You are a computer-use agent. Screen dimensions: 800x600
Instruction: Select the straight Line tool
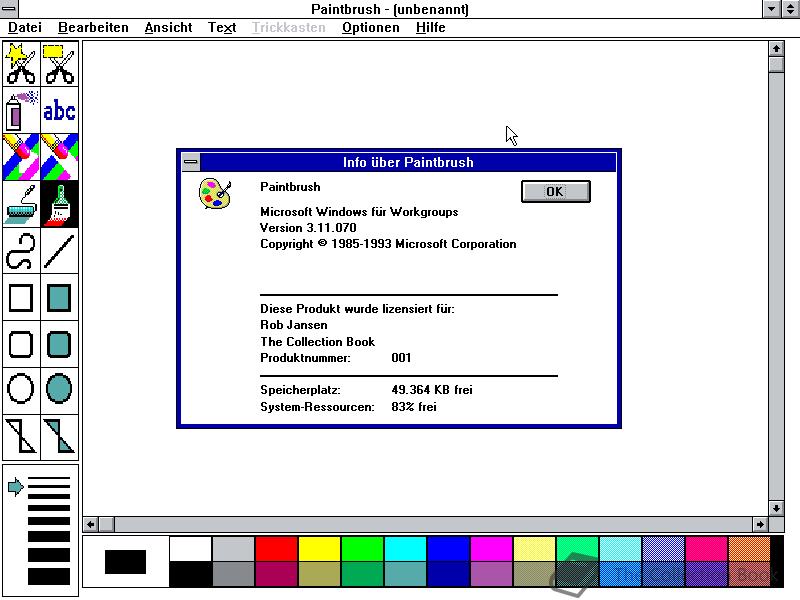(x=60, y=251)
